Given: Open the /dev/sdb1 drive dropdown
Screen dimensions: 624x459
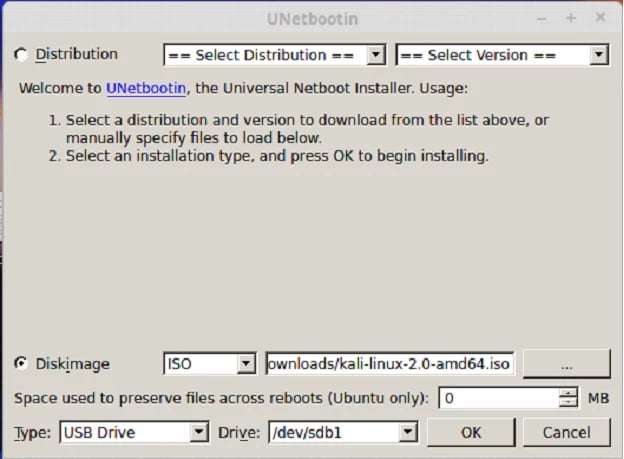Looking at the screenshot, I should (343, 432).
